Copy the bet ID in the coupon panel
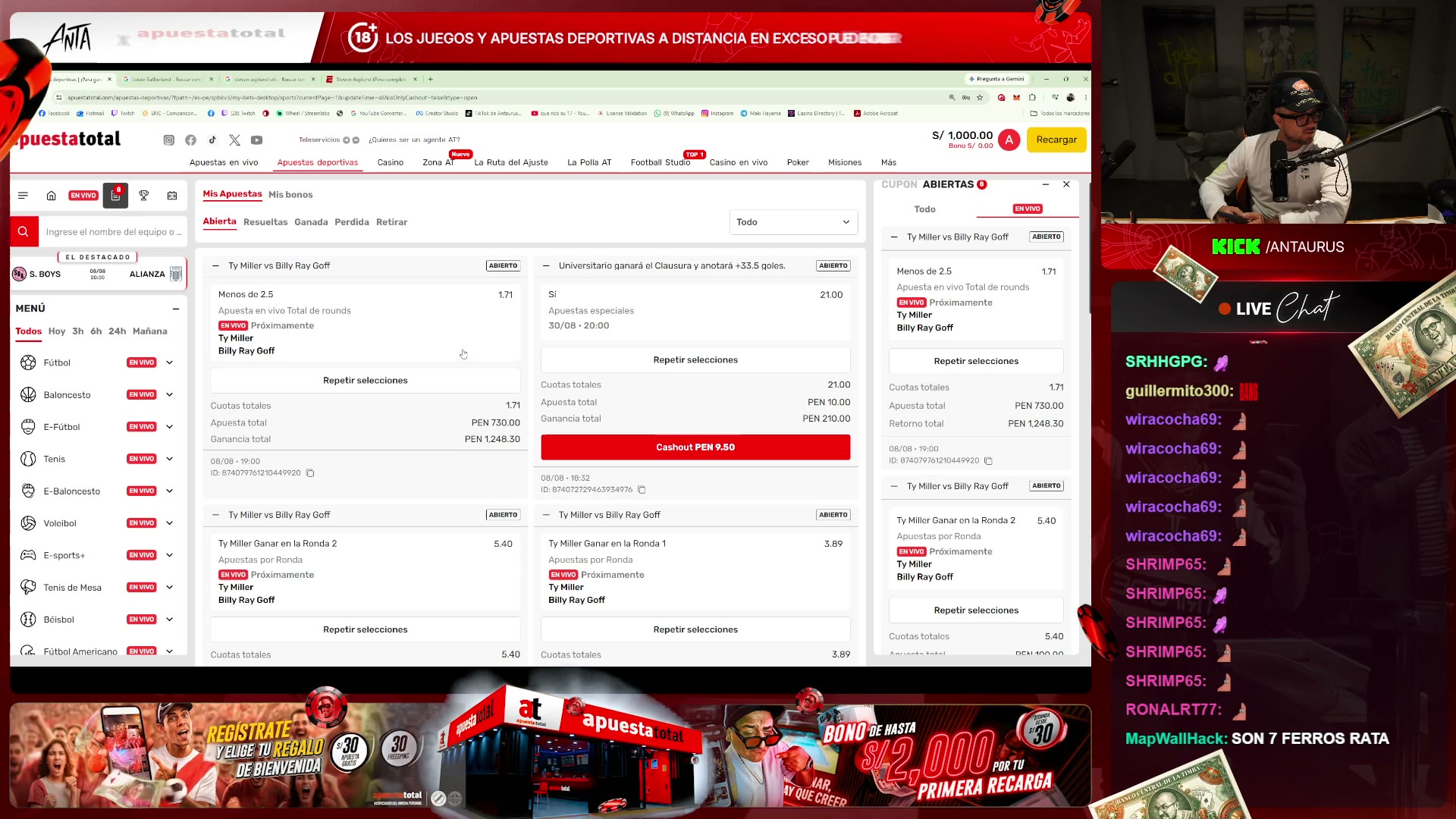Screen dimensions: 1456x819 988,461
